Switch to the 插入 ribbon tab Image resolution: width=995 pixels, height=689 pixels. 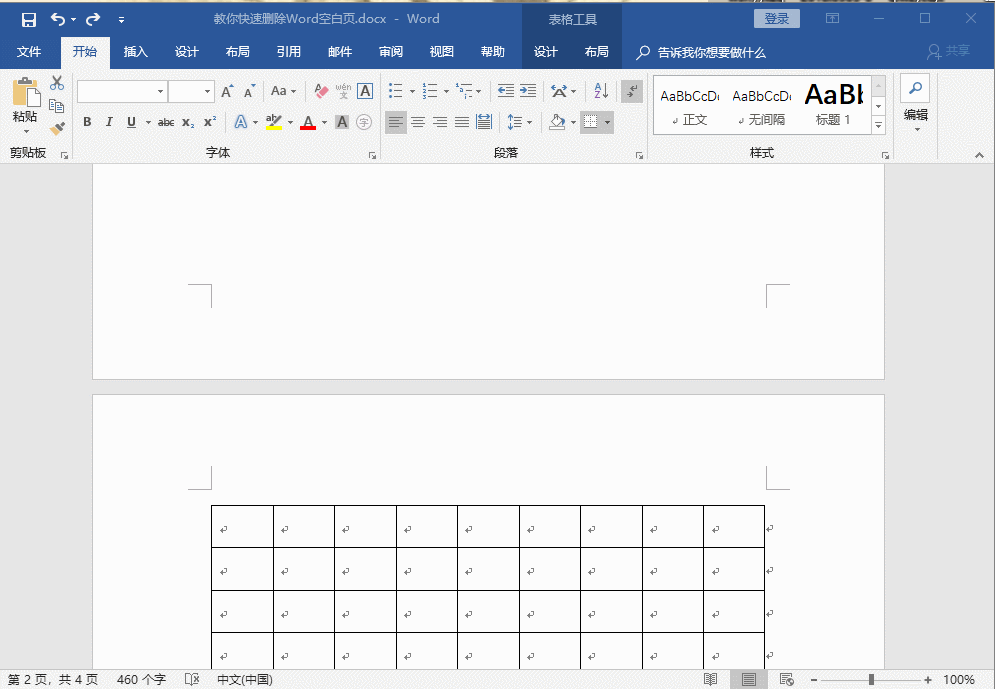click(135, 52)
